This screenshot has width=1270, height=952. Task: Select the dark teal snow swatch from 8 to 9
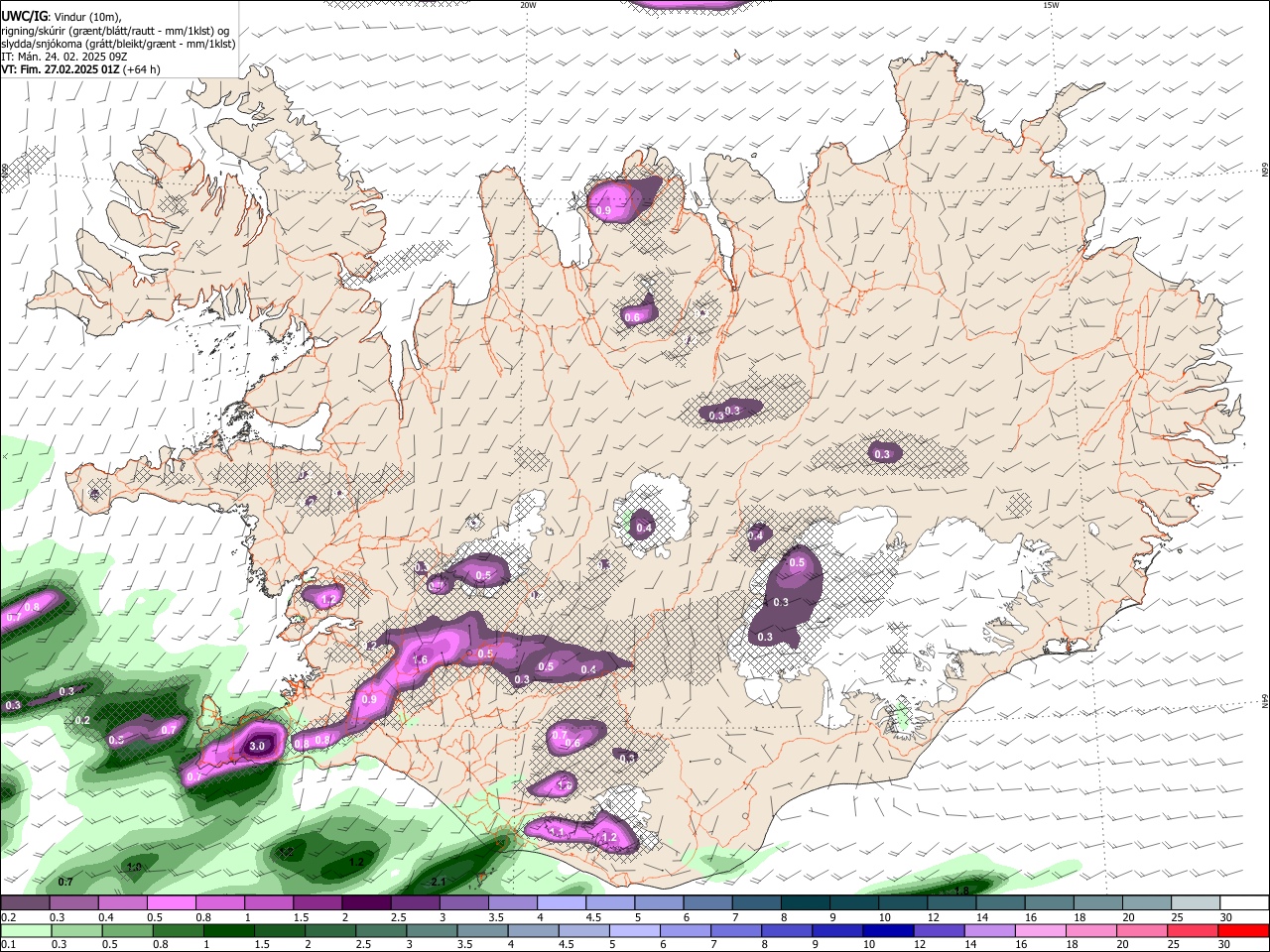[x=804, y=902]
